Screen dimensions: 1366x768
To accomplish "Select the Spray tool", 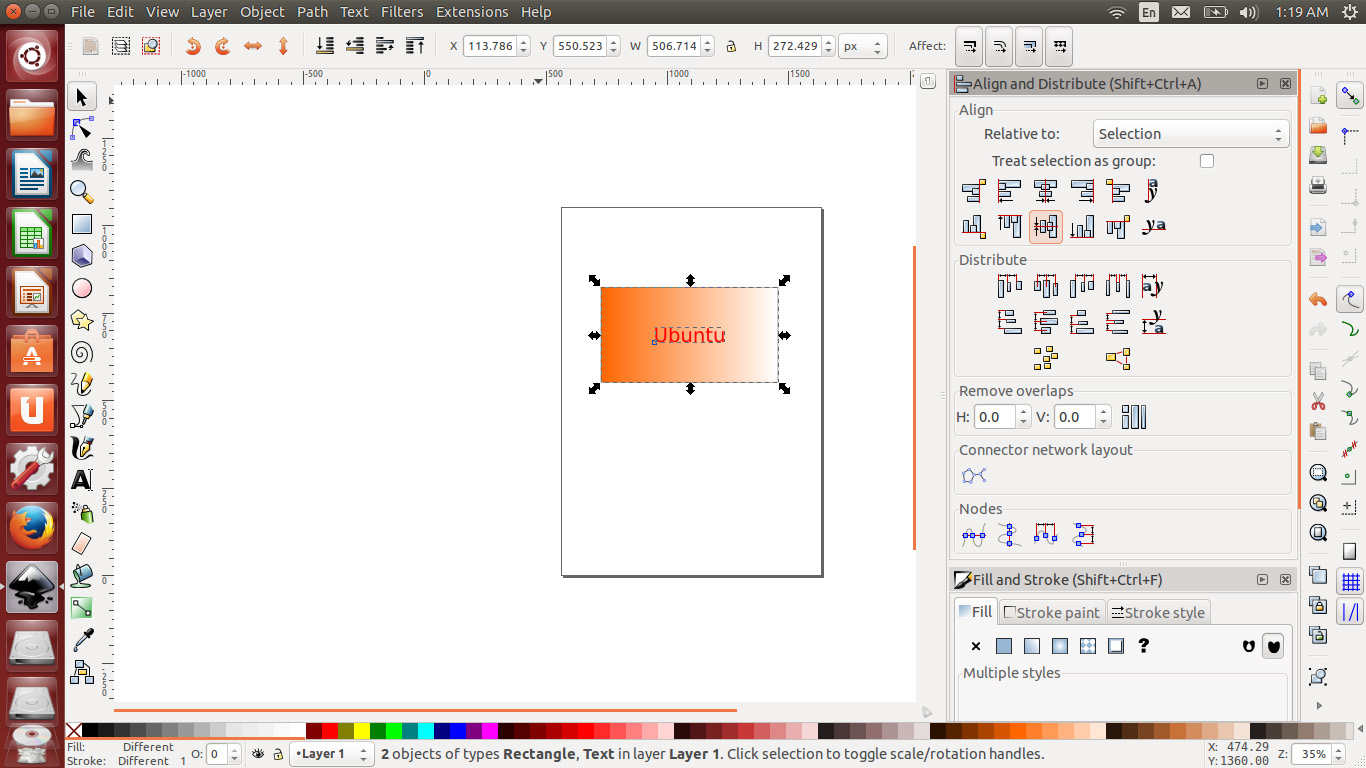I will (82, 511).
